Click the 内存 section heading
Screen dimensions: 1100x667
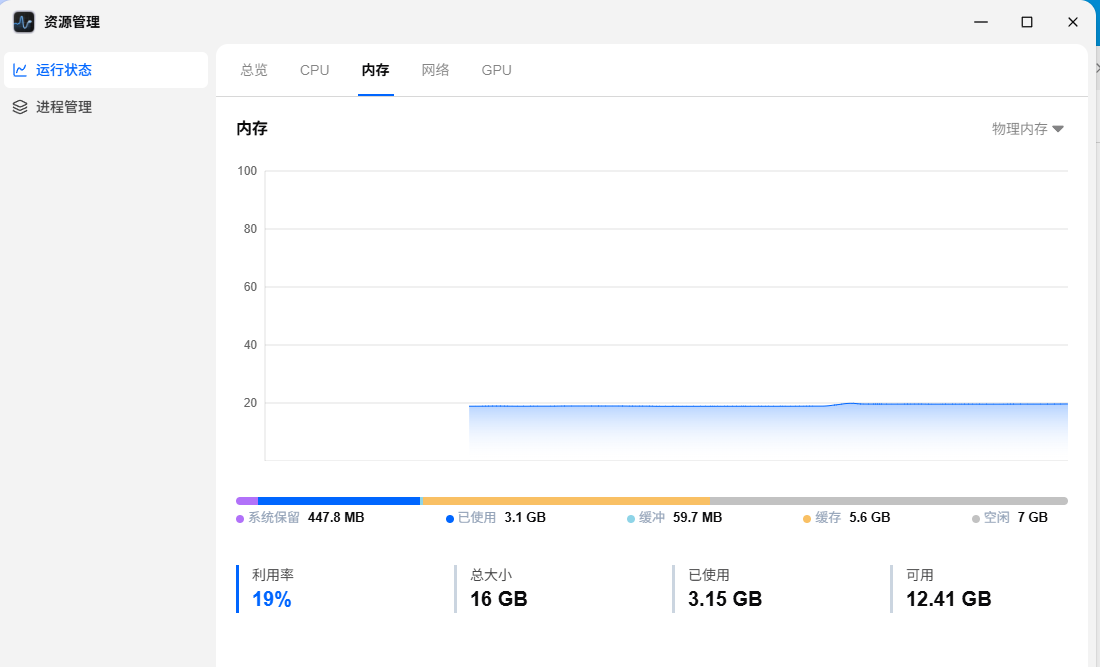[252, 128]
